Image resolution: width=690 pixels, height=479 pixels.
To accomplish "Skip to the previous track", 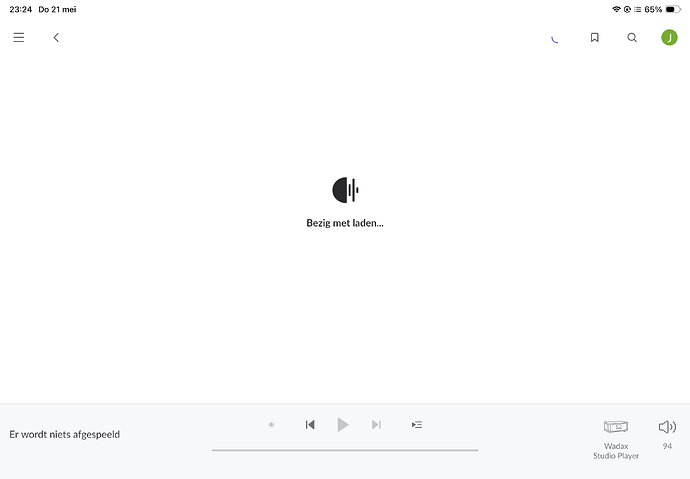I will click(x=310, y=424).
